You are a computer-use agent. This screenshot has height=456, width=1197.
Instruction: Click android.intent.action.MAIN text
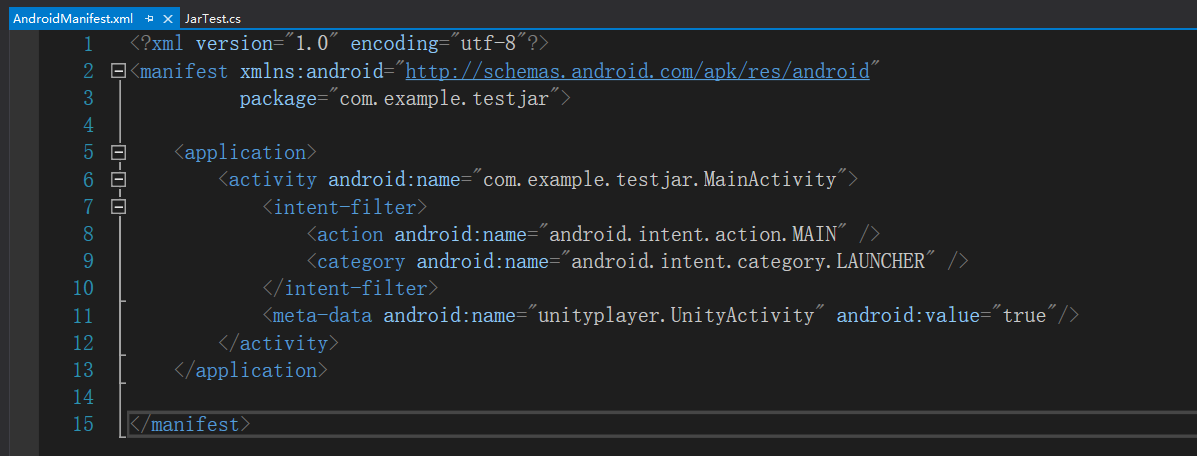[693, 234]
